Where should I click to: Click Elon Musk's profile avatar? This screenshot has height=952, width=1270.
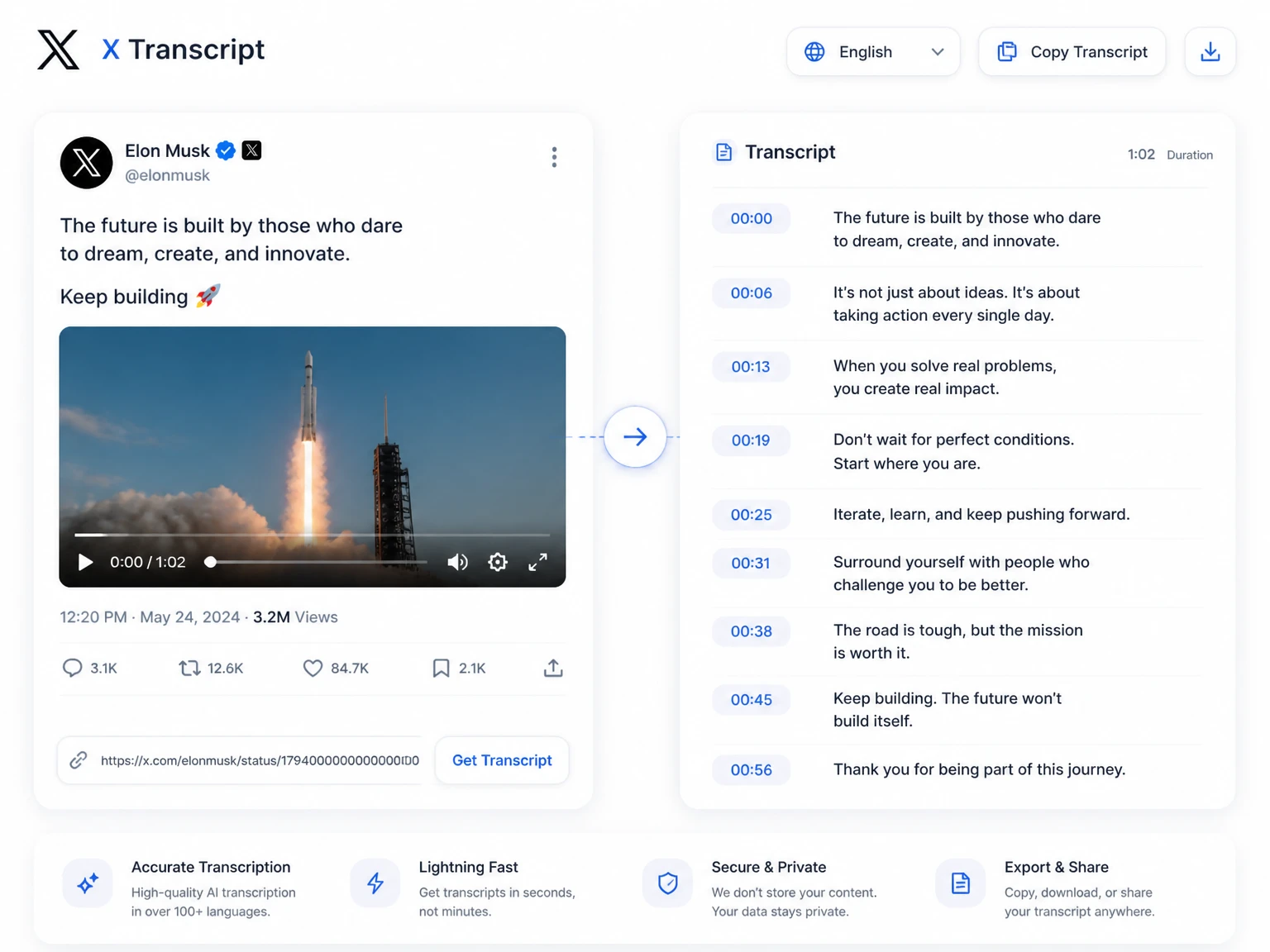[x=86, y=163]
